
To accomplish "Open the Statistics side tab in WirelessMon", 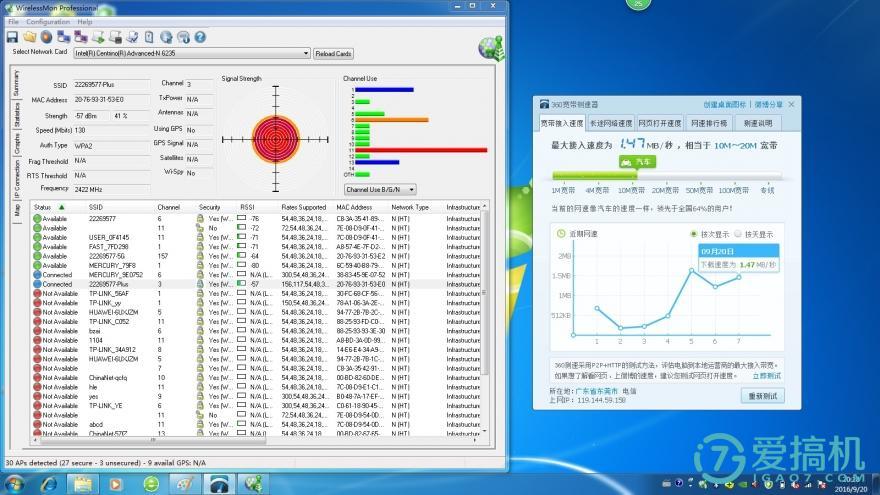I will pyautogui.click(x=16, y=114).
